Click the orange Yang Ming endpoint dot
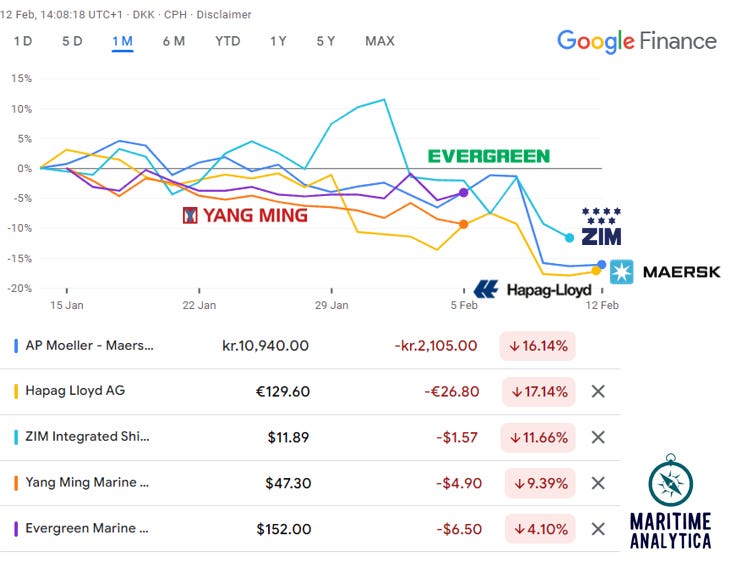This screenshot has height=572, width=750. pyautogui.click(x=463, y=224)
